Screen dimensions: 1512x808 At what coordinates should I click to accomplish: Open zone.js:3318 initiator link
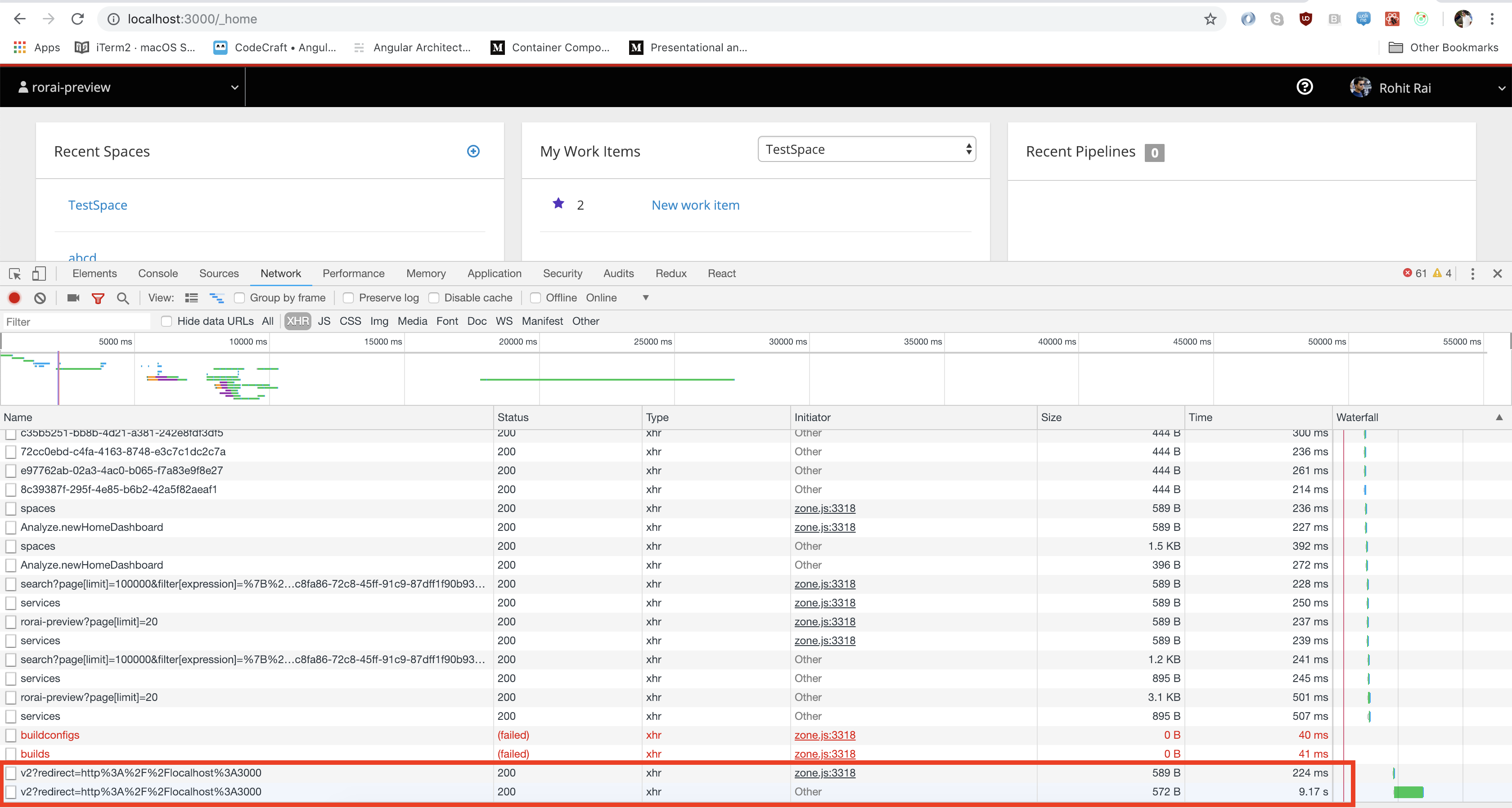[825, 508]
